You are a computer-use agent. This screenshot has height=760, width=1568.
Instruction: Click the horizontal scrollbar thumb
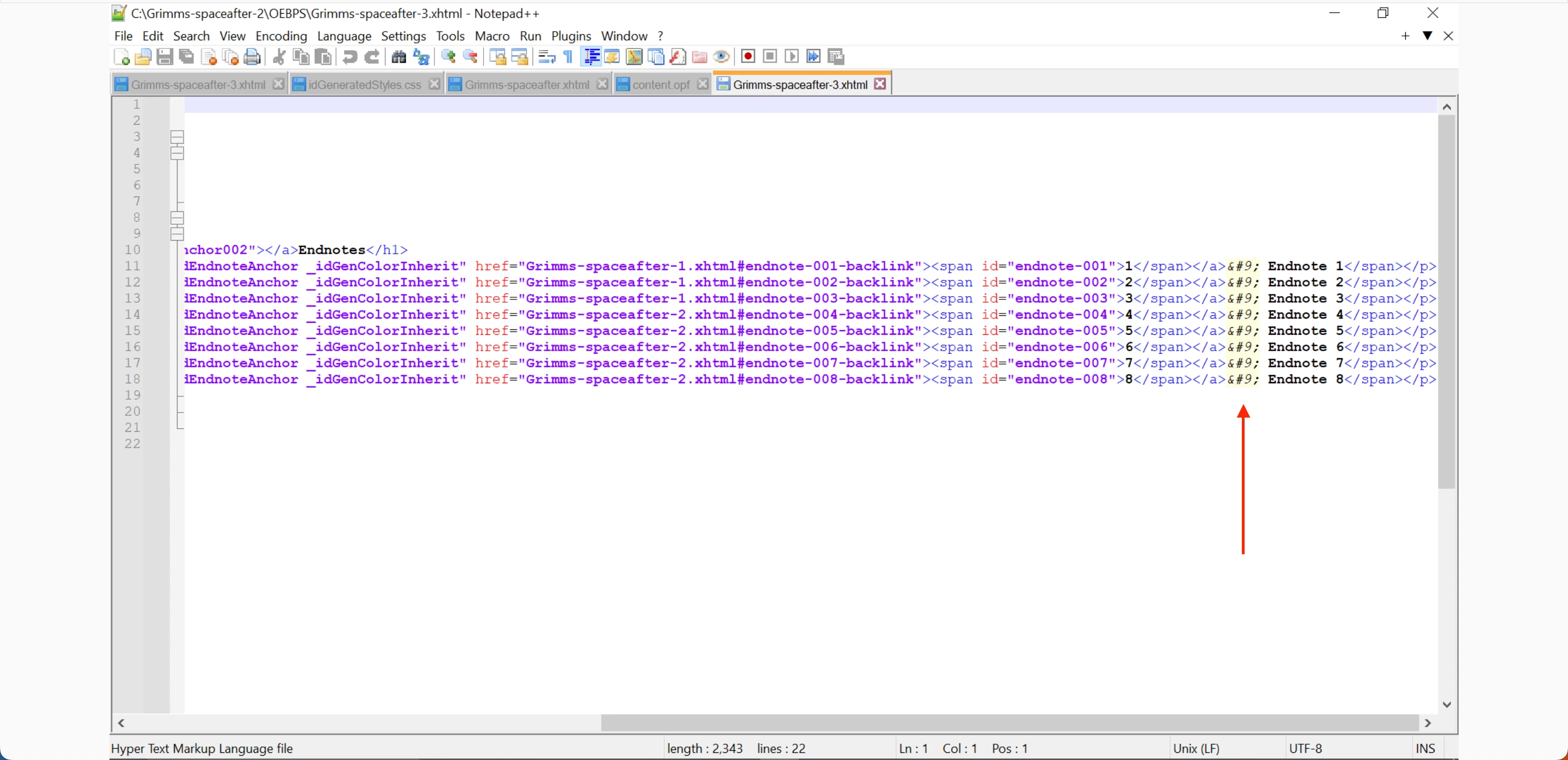point(1009,722)
